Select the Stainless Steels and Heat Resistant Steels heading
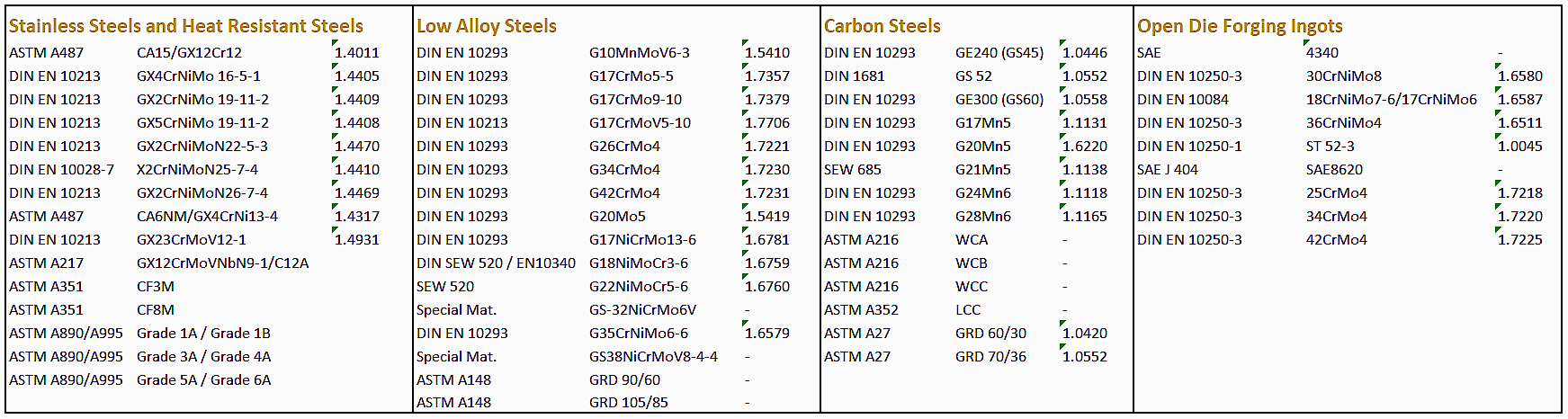Viewport: 1568px width, 419px height. coord(186,26)
